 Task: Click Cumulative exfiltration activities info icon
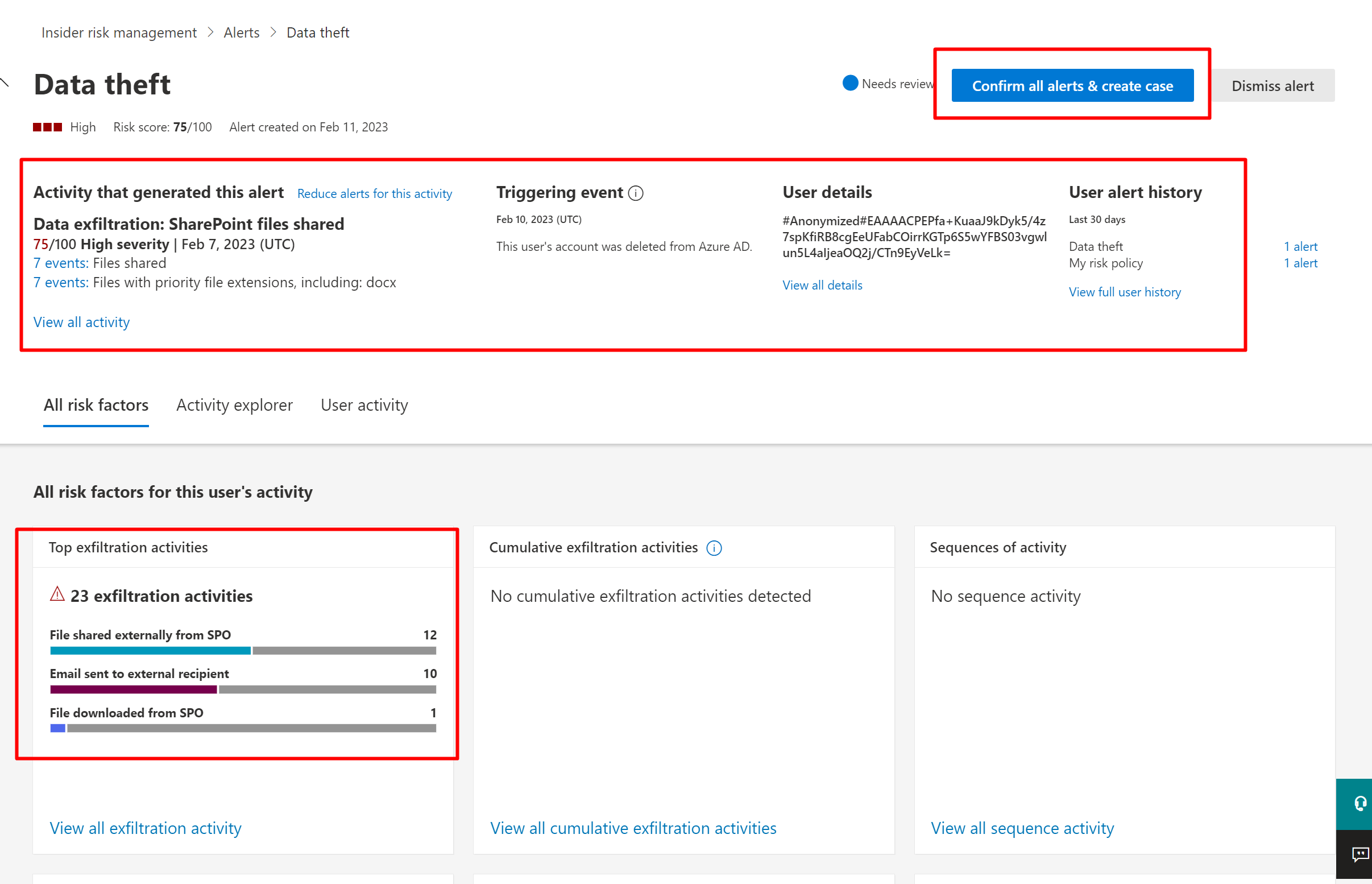point(714,548)
